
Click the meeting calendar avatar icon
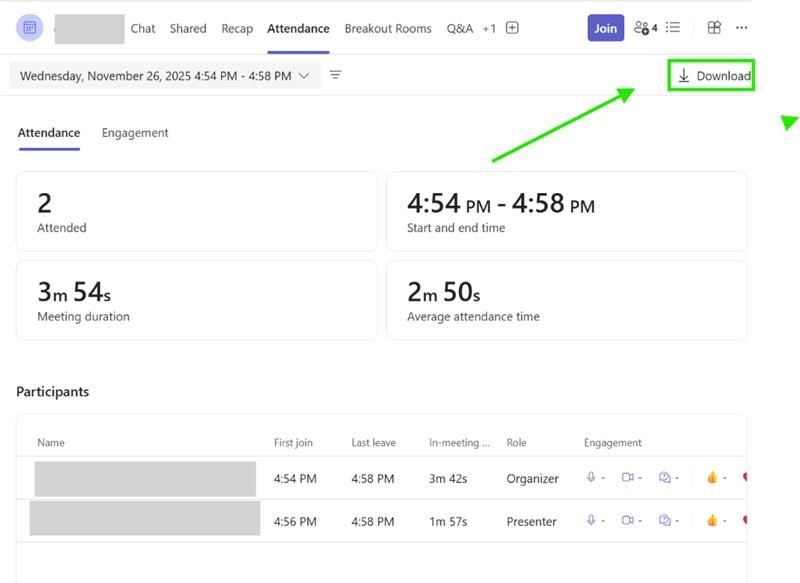30,28
